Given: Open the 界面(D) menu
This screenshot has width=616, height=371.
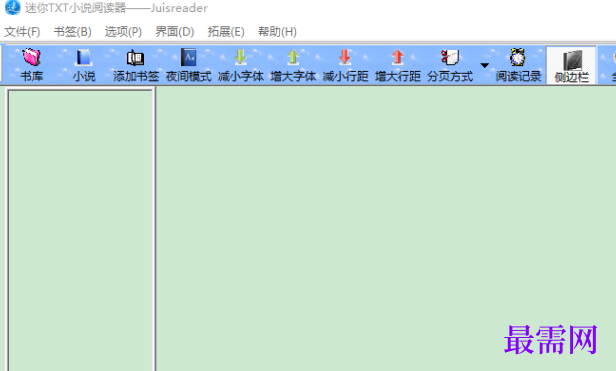Looking at the screenshot, I should (174, 32).
